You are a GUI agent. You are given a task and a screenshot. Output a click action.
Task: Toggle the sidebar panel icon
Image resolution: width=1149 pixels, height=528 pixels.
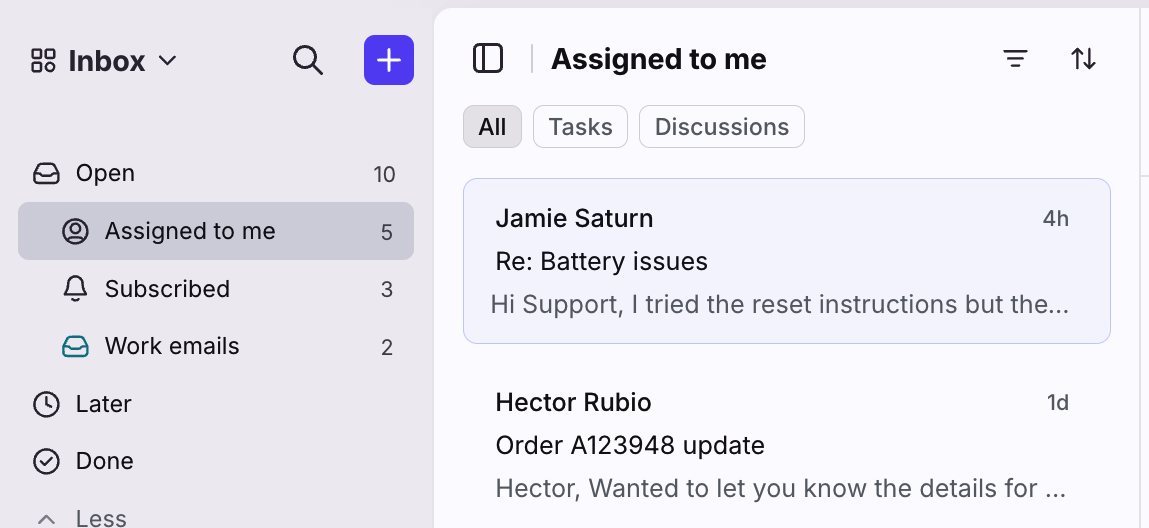(x=488, y=59)
